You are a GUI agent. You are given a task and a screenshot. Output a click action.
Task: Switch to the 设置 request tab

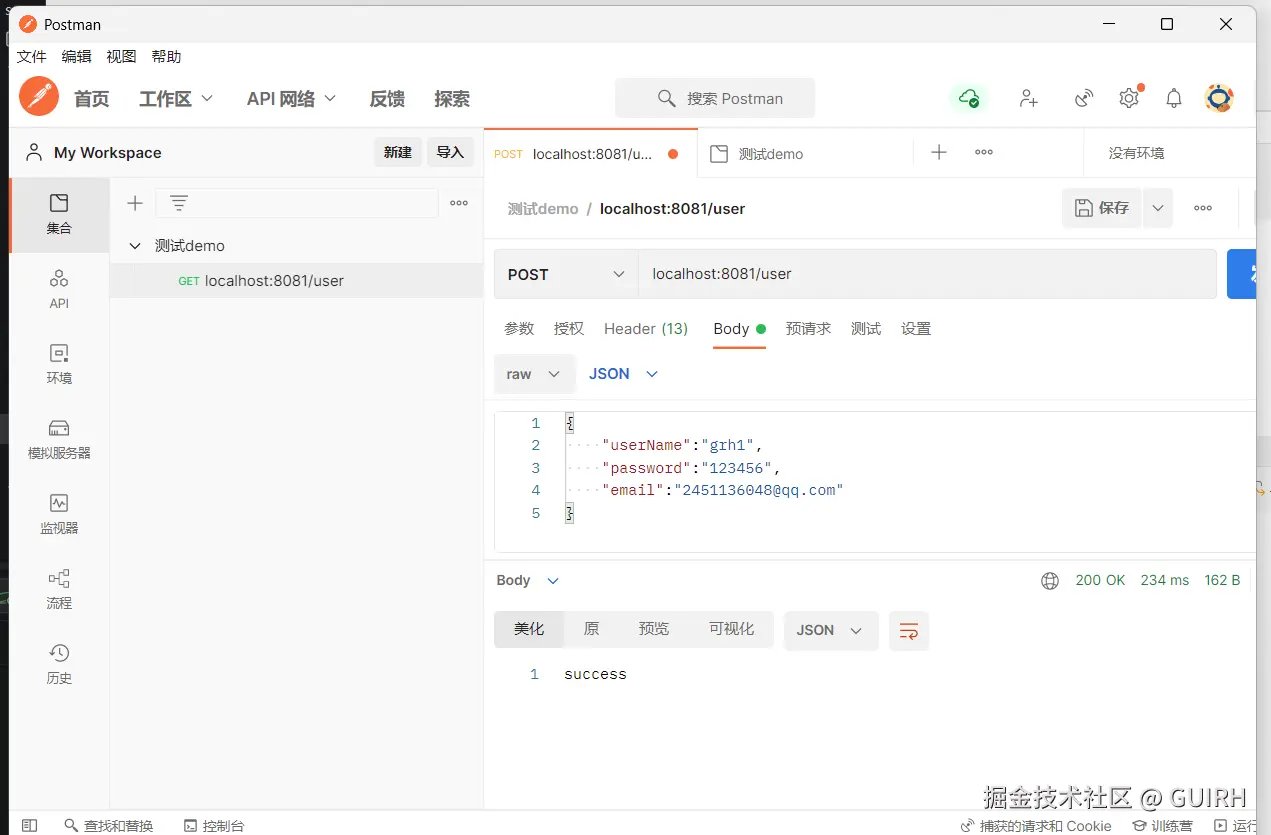pos(916,329)
